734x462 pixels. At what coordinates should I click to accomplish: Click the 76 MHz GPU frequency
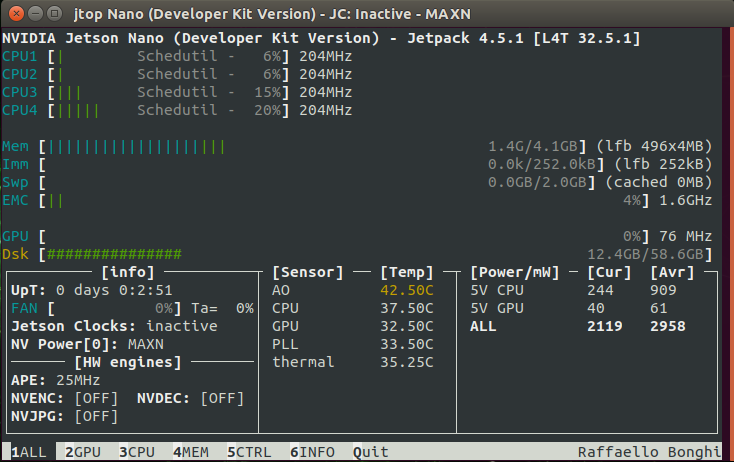tap(686, 236)
